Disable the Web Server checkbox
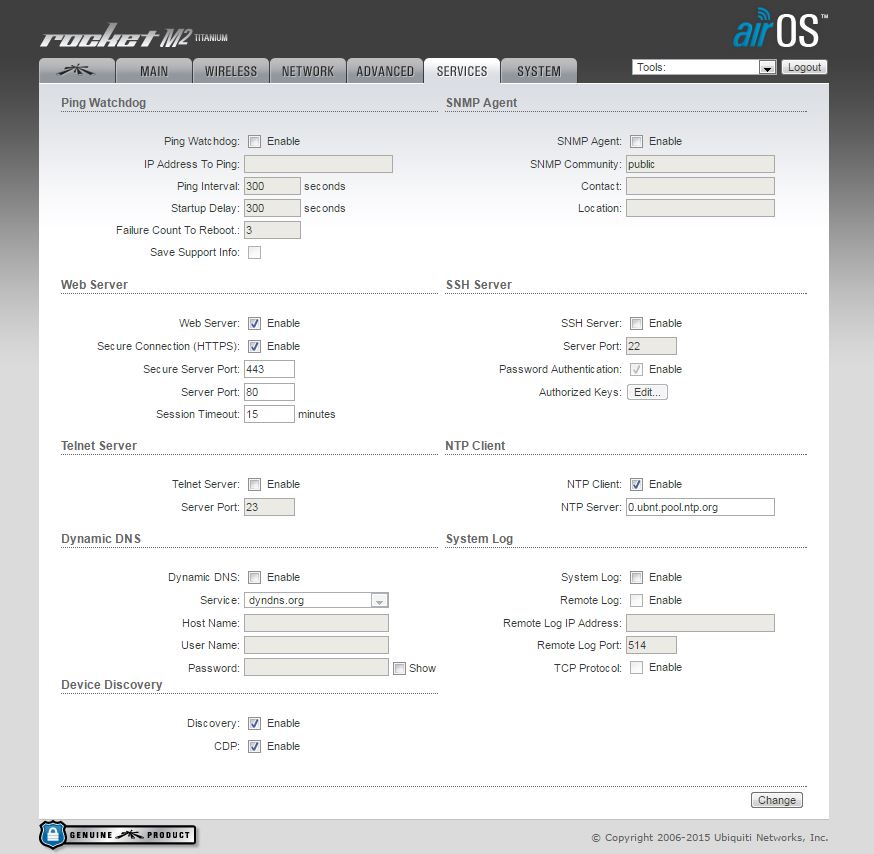 click(254, 323)
